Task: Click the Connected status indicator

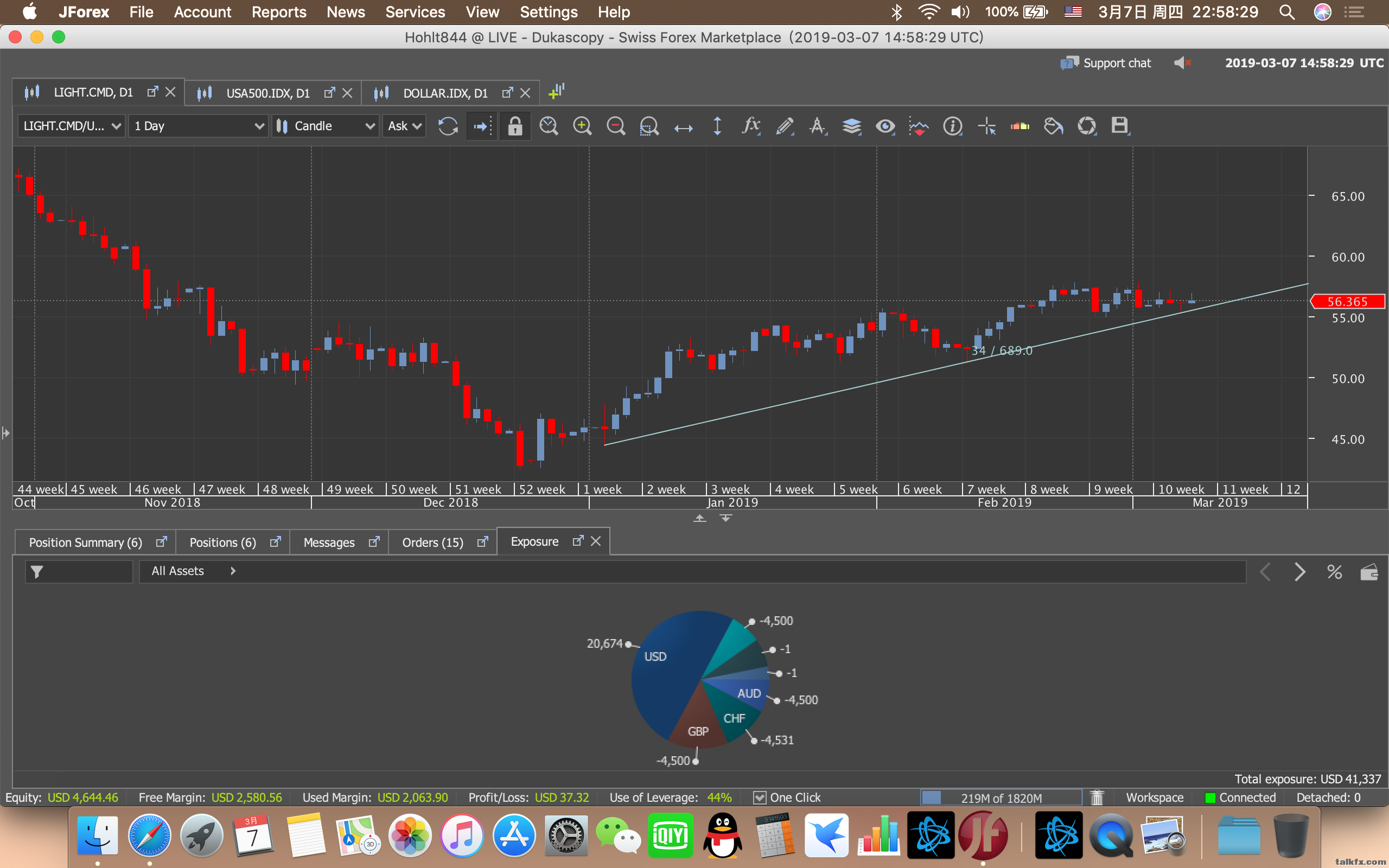Action: tap(1240, 797)
